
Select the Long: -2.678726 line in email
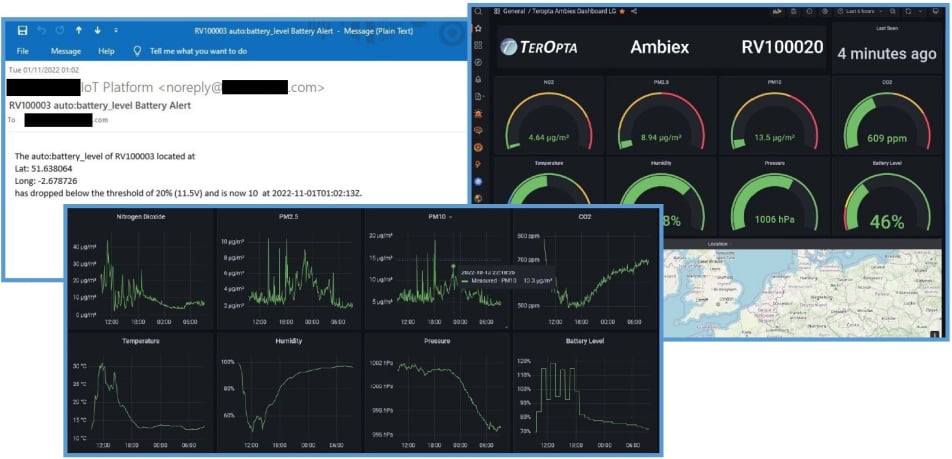(46, 181)
